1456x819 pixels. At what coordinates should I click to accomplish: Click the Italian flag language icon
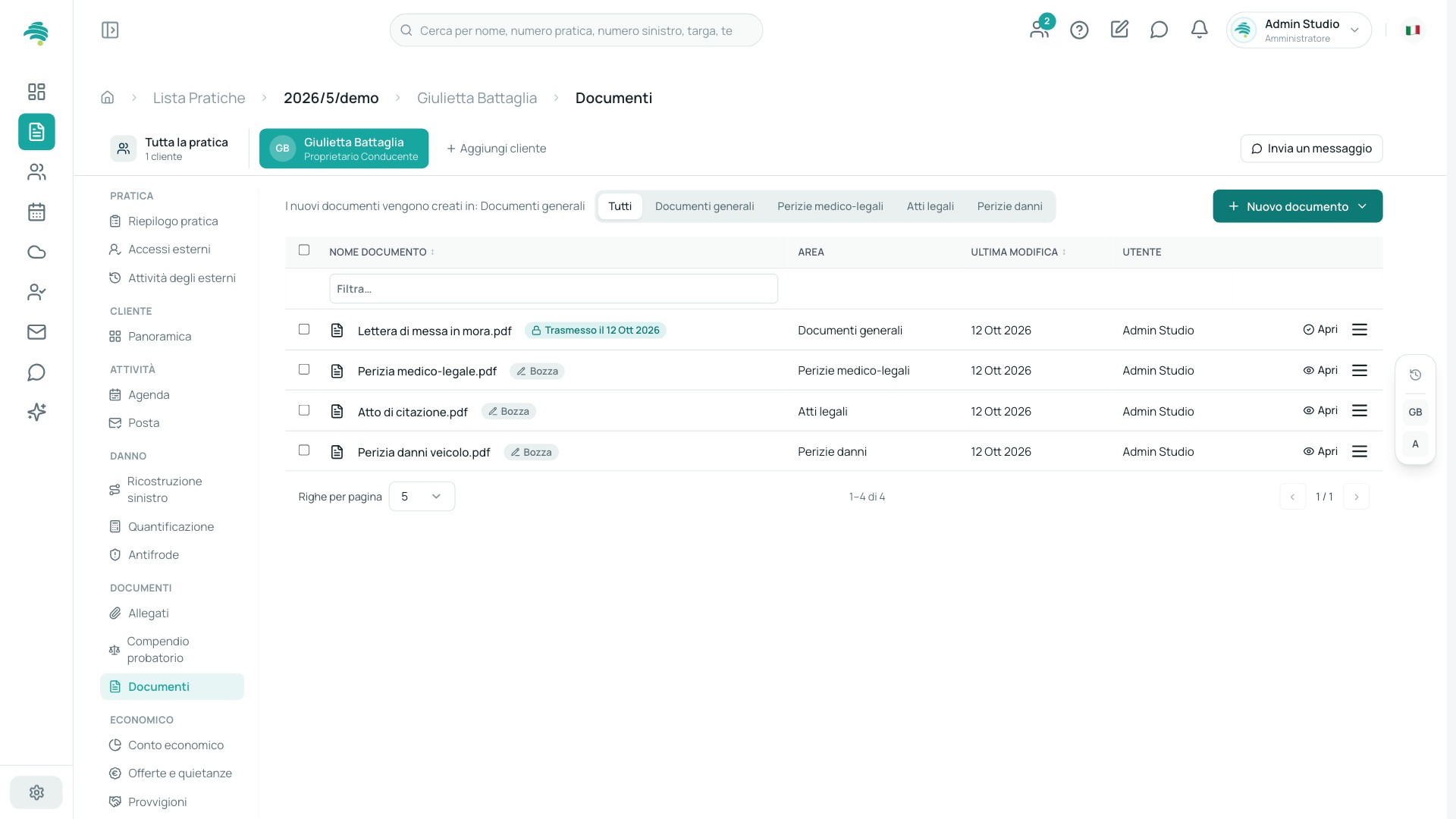coord(1413,30)
